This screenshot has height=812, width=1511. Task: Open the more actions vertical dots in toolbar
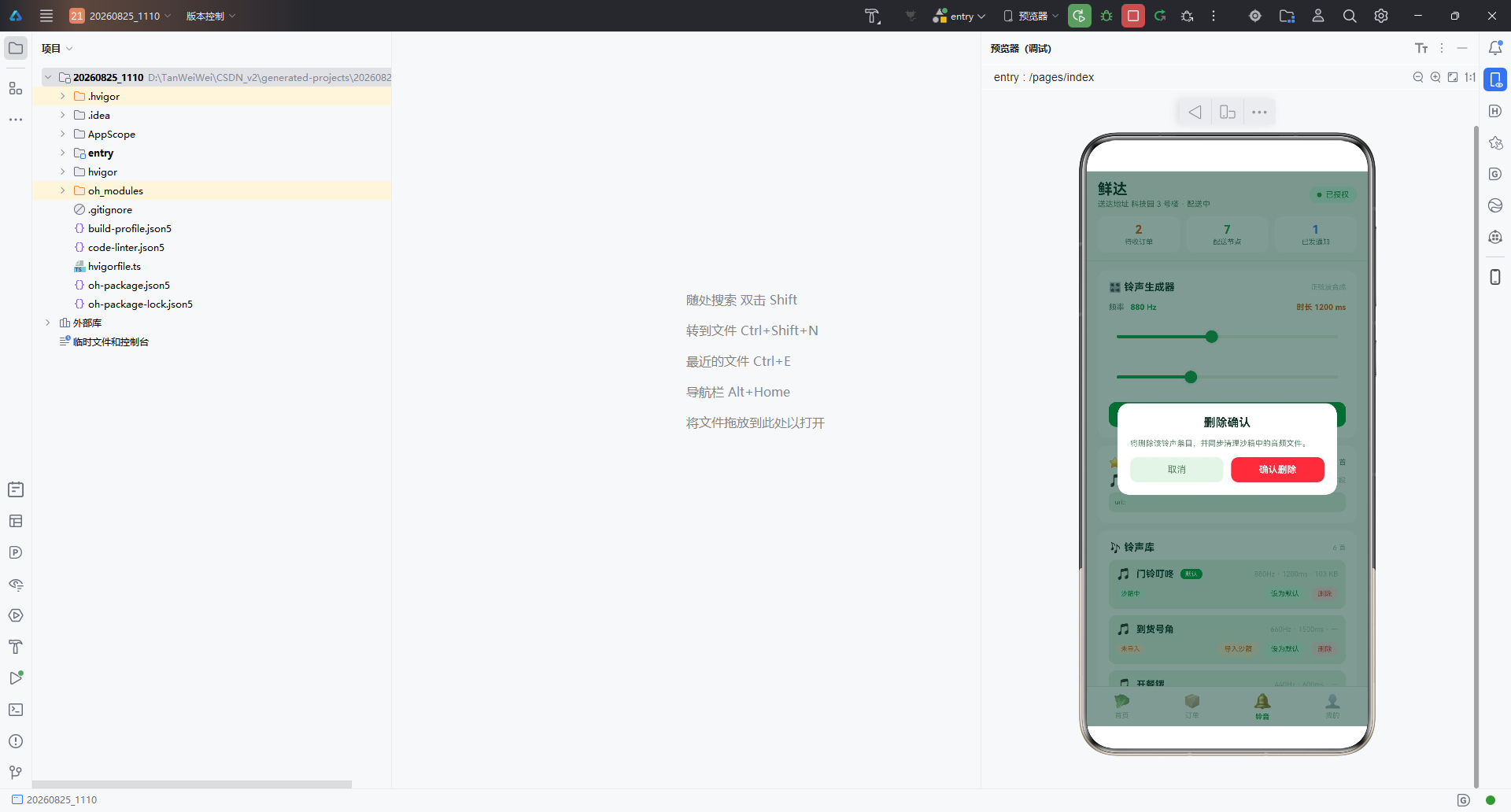[1214, 16]
